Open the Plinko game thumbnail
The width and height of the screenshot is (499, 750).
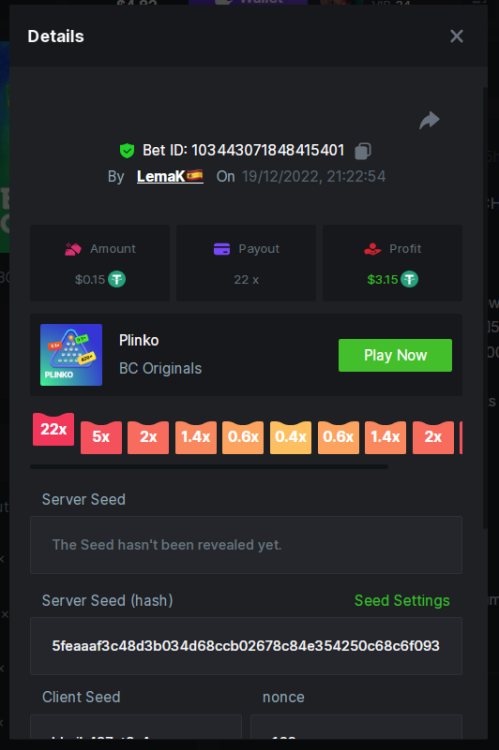71,355
